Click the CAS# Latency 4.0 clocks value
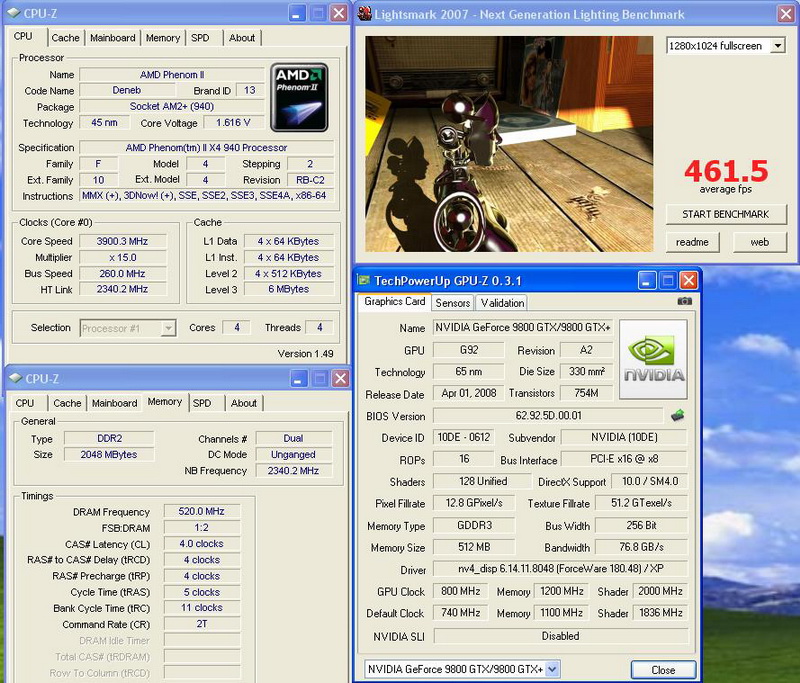This screenshot has height=683, width=800. (x=202, y=544)
